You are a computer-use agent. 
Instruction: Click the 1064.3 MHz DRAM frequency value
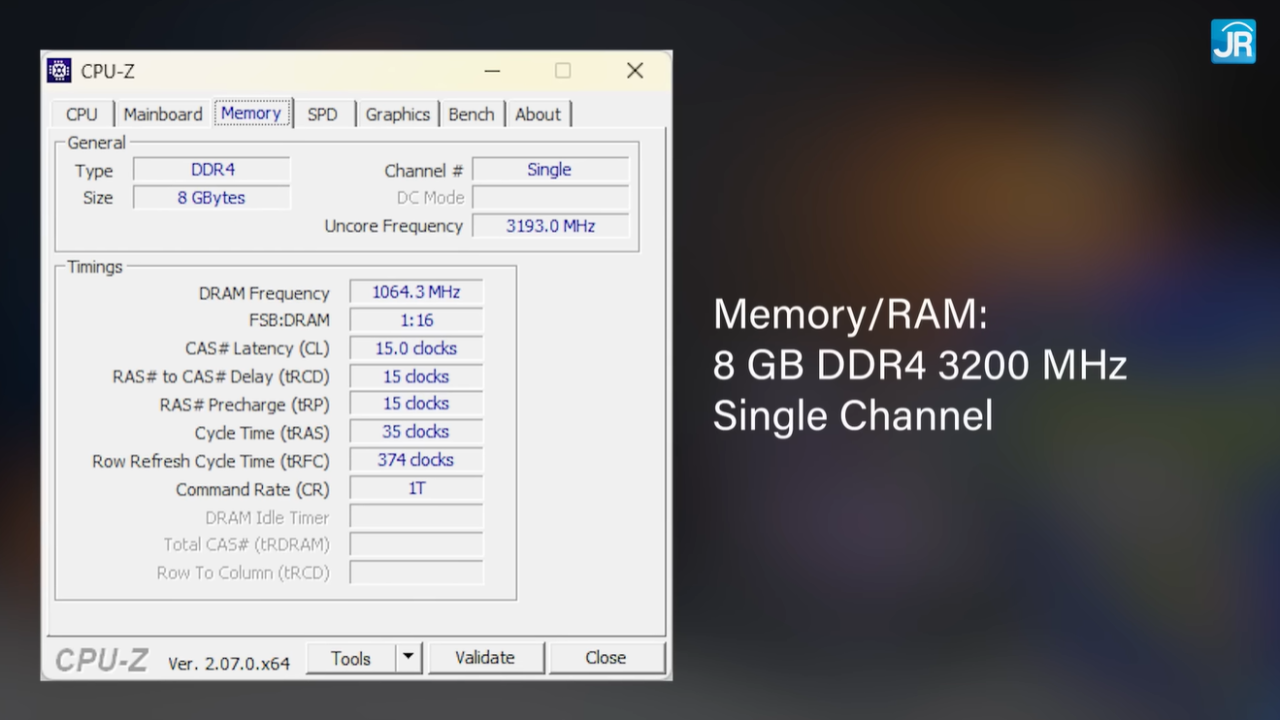click(416, 292)
